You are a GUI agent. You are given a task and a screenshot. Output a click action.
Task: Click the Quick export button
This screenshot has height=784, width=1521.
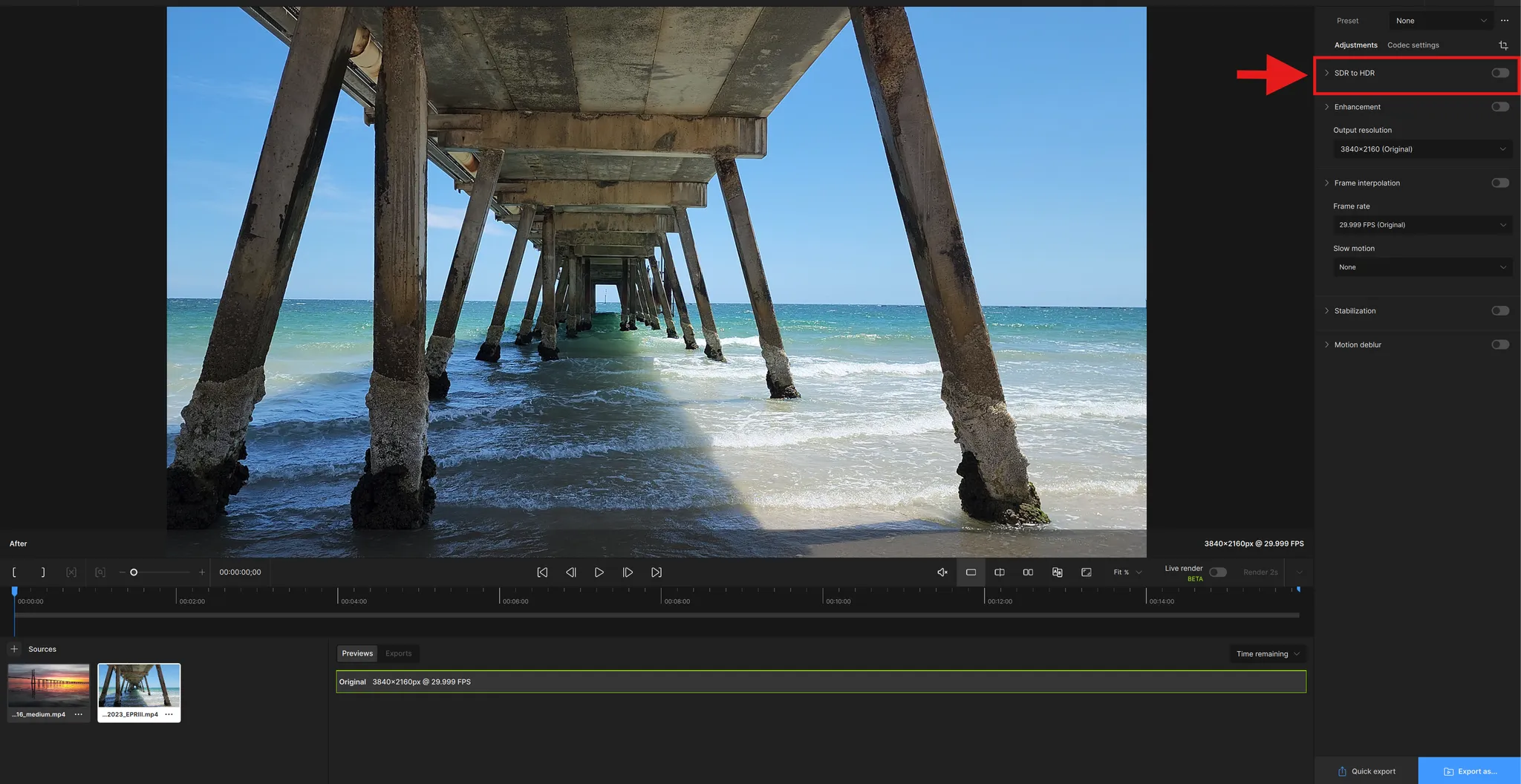tap(1366, 771)
